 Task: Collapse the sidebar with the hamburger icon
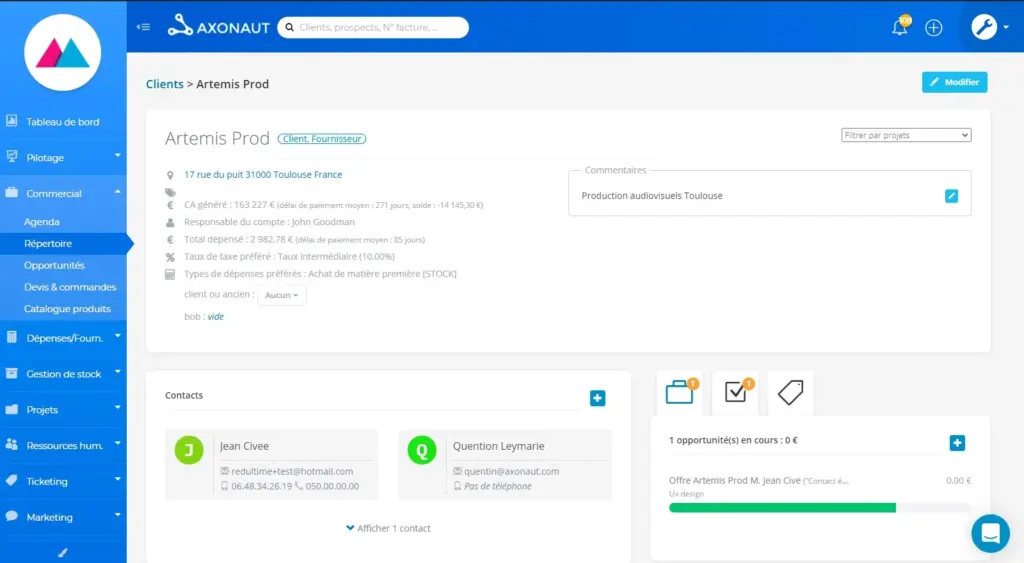coord(144,27)
